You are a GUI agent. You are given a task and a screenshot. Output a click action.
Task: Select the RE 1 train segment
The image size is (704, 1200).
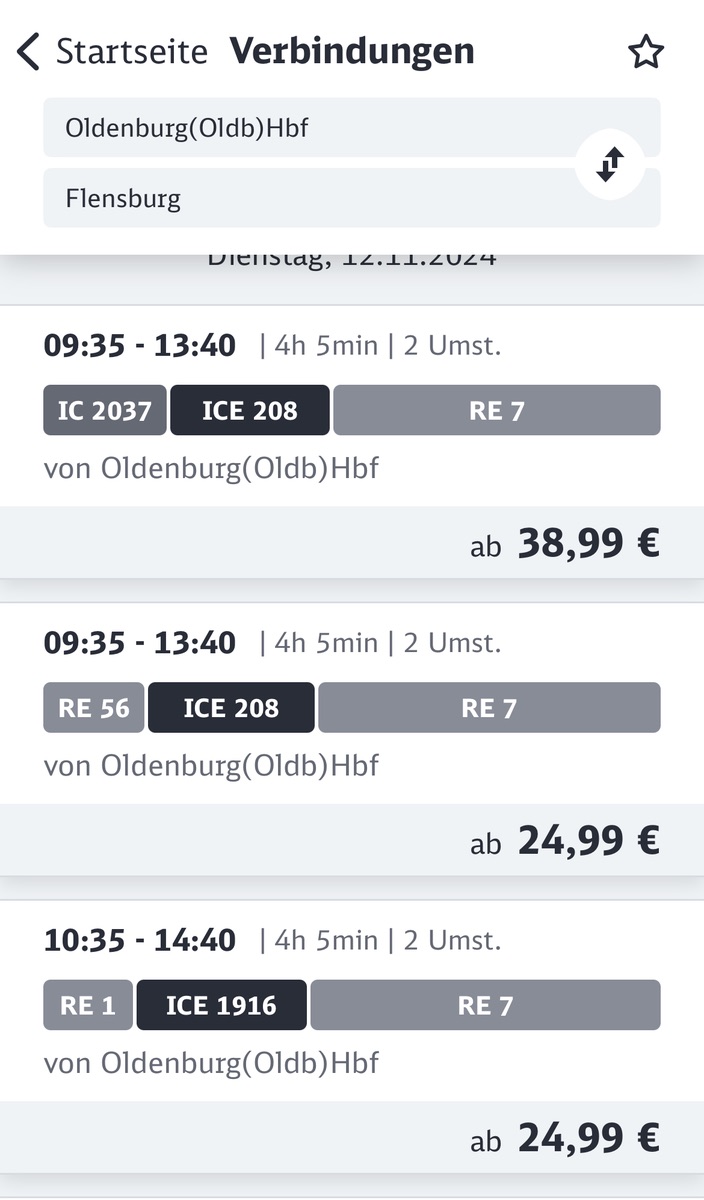(88, 1005)
